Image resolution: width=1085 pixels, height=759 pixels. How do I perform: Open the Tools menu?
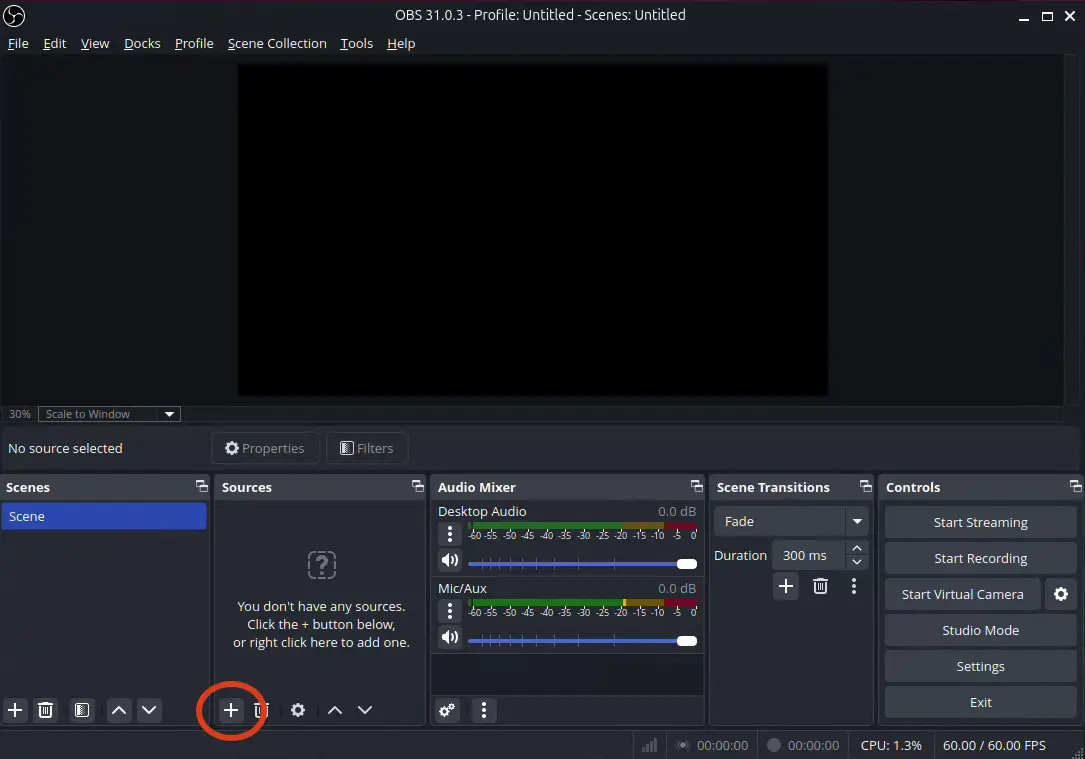[356, 44]
